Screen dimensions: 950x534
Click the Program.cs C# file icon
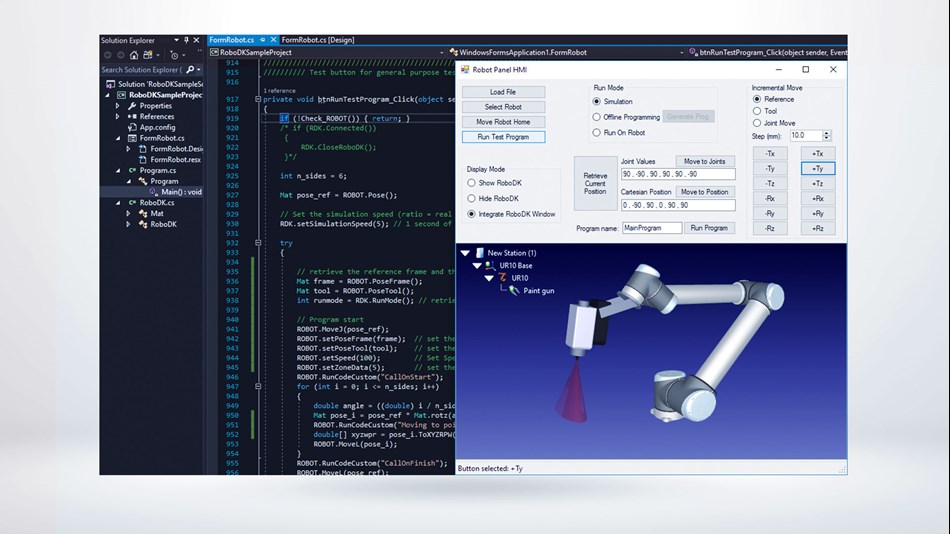[x=132, y=170]
